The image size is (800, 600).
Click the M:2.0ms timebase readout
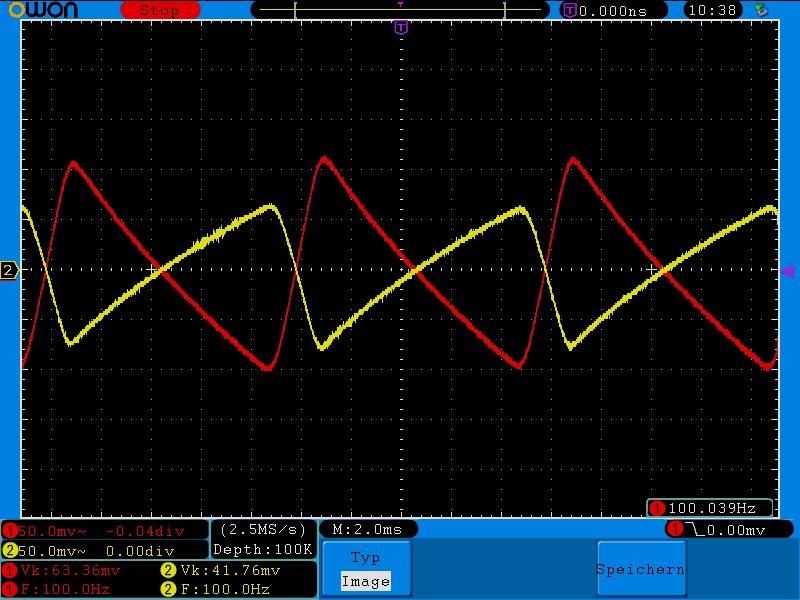(367, 530)
